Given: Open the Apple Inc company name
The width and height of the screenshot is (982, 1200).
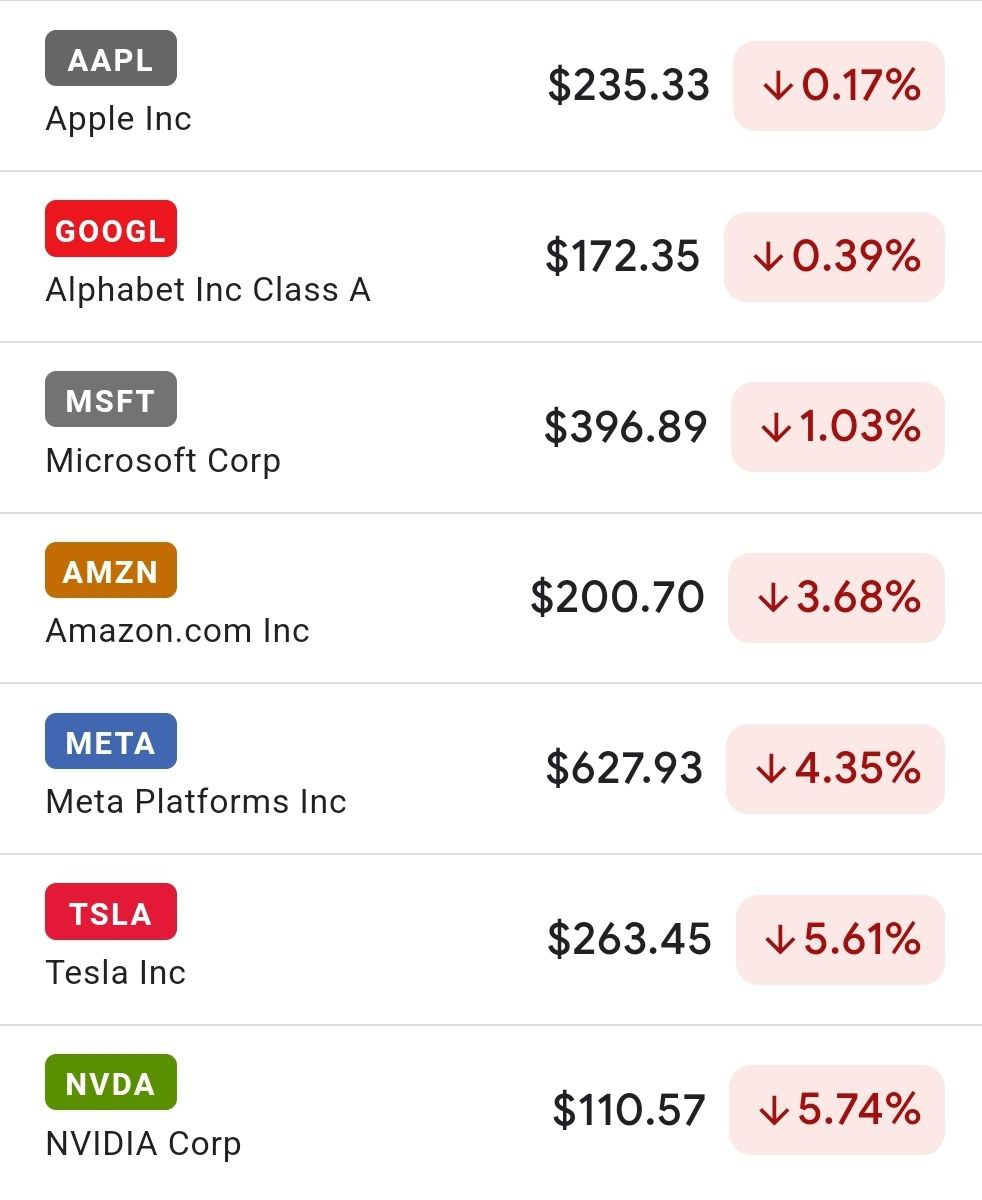Looking at the screenshot, I should point(118,119).
